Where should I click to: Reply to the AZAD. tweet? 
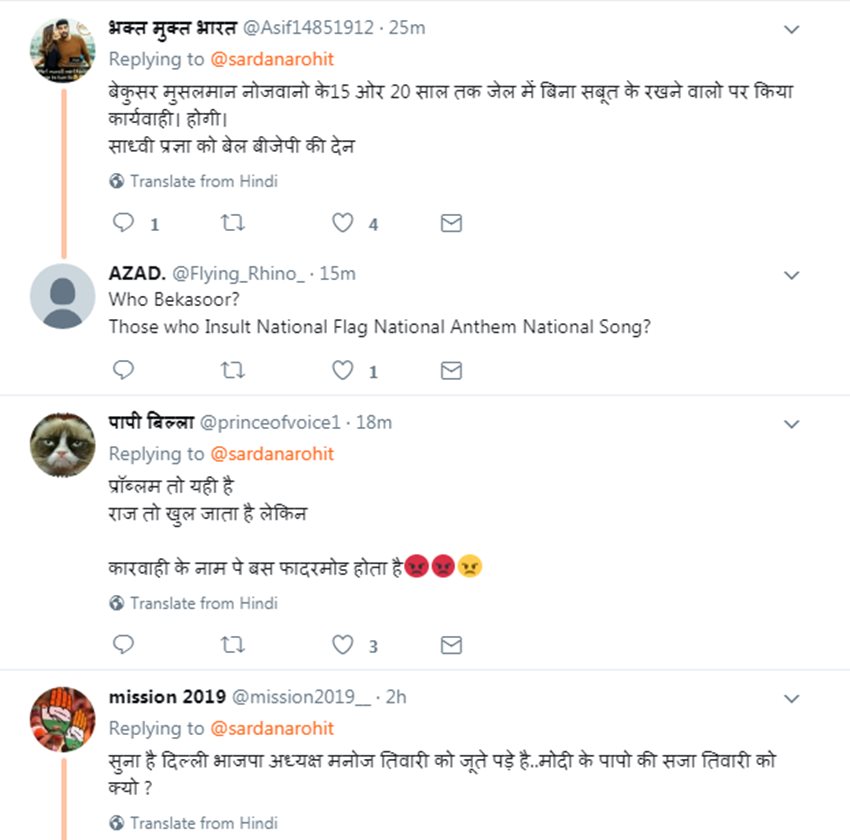[123, 371]
